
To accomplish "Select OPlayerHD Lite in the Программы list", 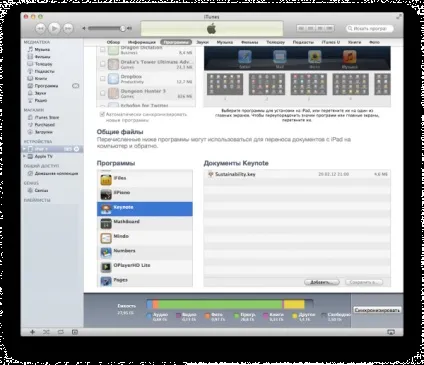I will pyautogui.click(x=145, y=267).
